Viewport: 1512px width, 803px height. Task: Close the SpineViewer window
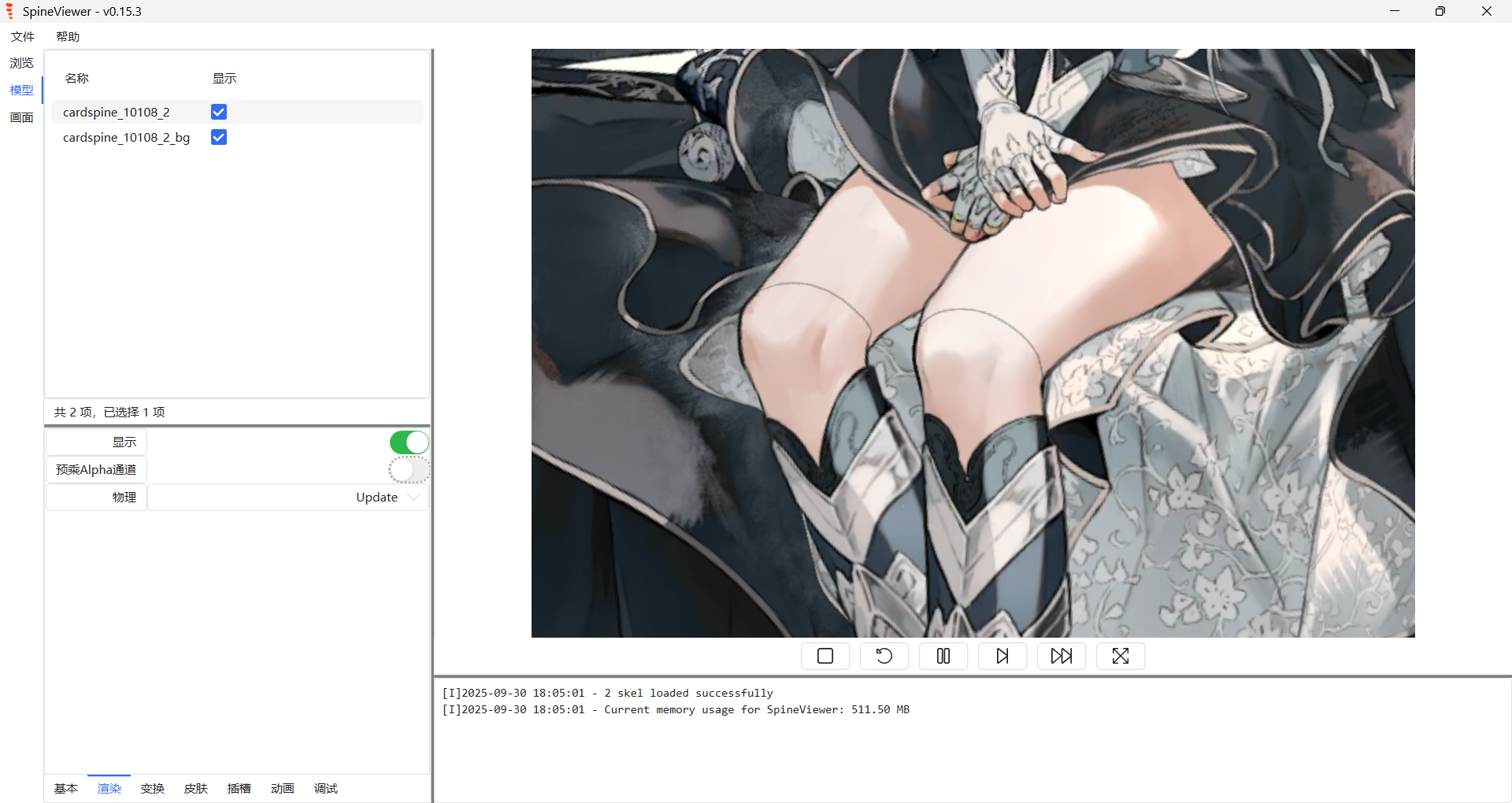point(1487,11)
